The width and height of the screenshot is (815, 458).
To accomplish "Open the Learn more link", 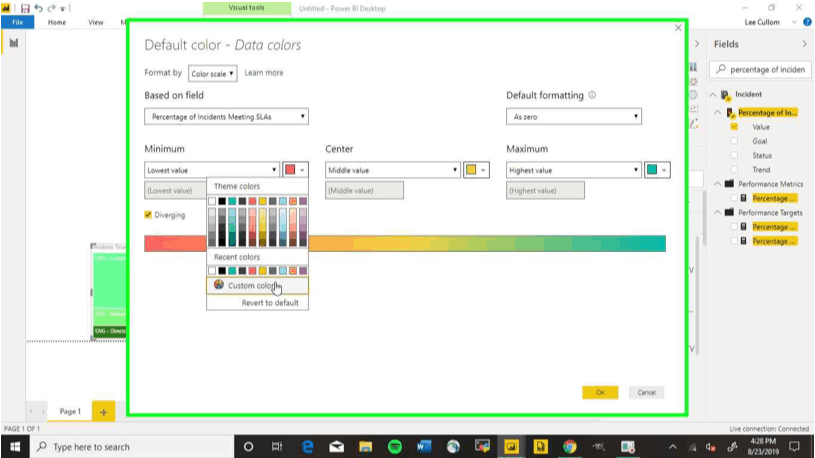I will [264, 73].
